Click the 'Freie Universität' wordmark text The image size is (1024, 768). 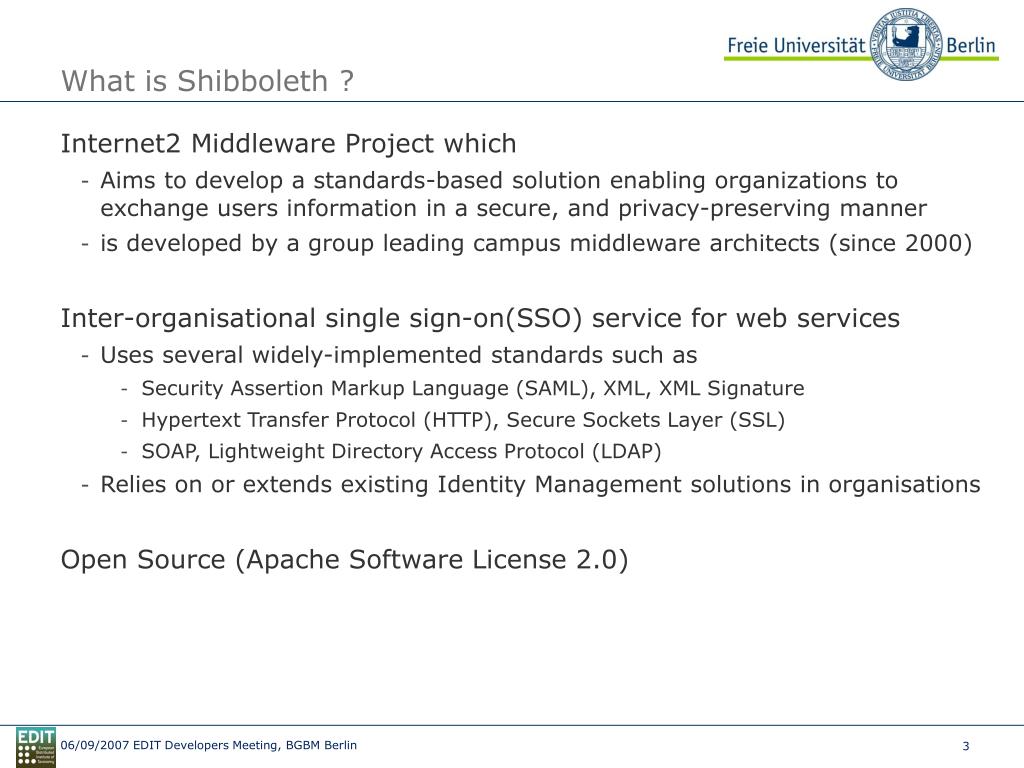[x=796, y=45]
